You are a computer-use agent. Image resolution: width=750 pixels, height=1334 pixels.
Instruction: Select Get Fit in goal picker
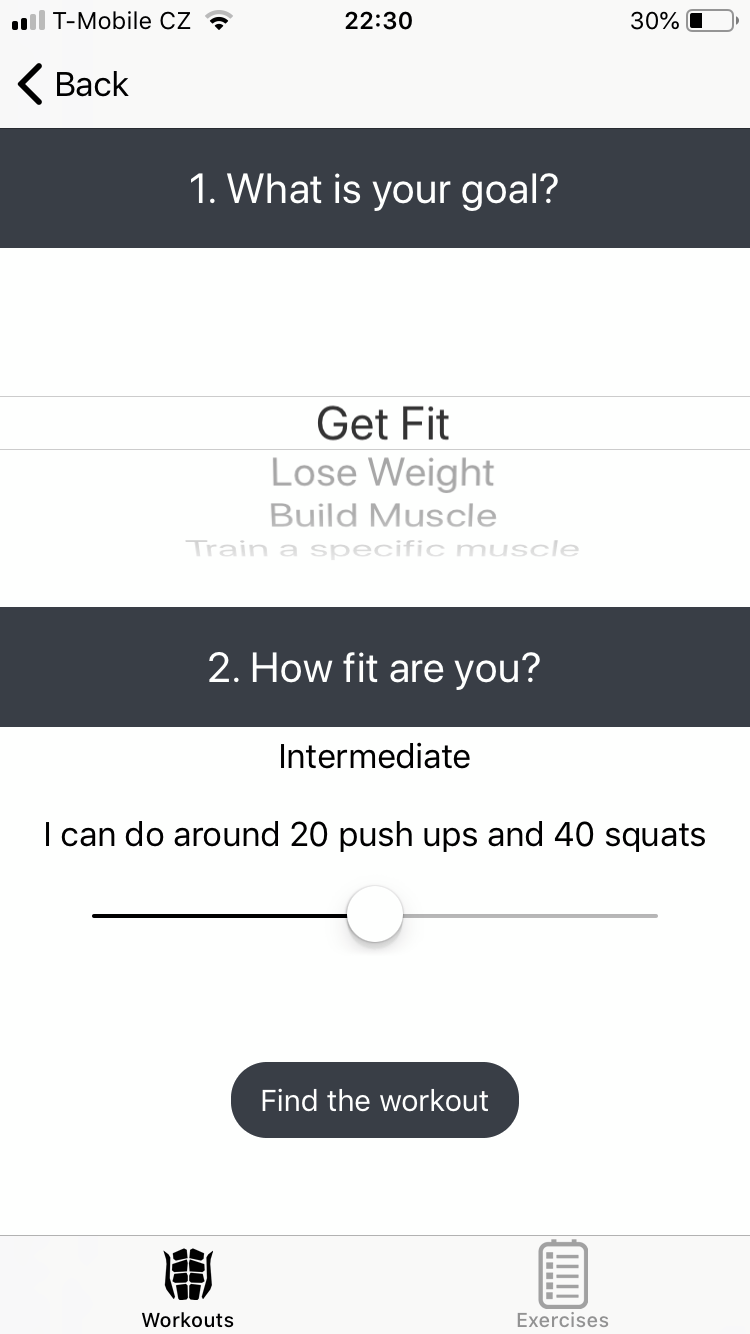[x=383, y=423]
